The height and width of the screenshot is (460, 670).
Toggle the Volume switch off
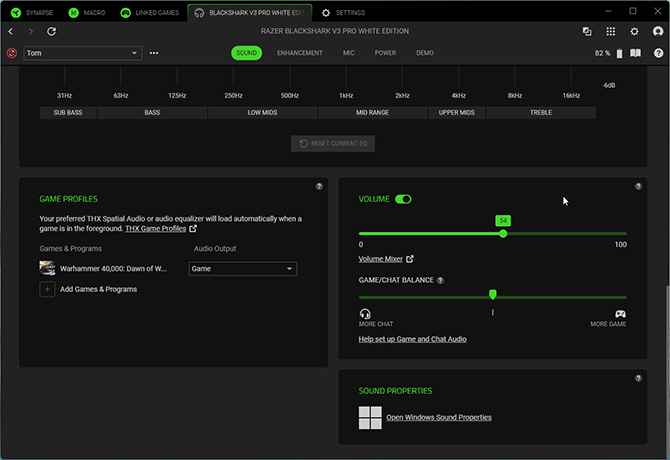(403, 199)
